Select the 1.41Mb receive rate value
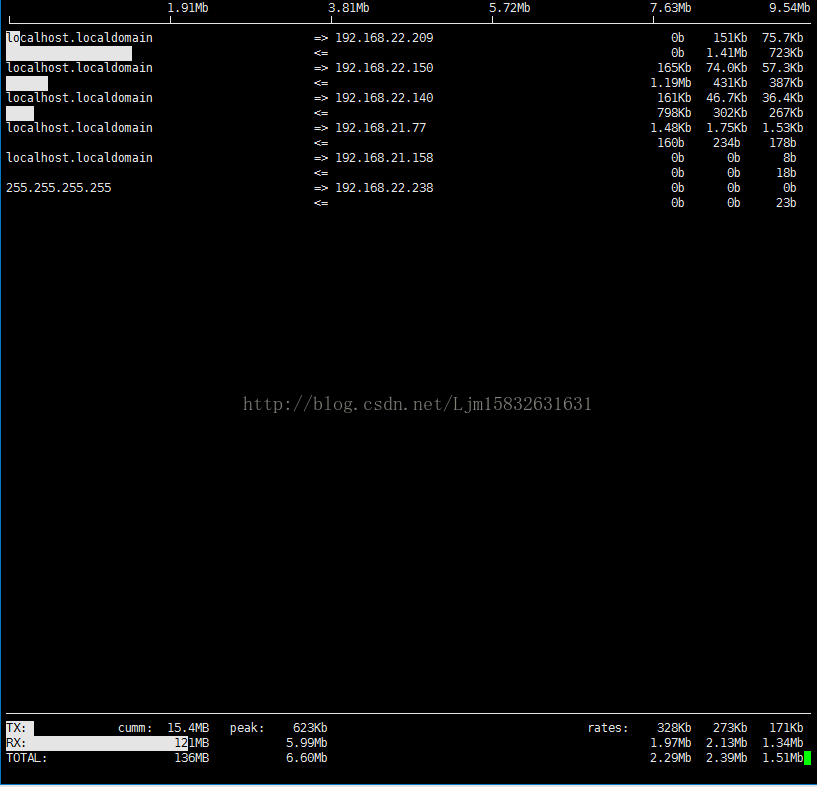 point(727,53)
